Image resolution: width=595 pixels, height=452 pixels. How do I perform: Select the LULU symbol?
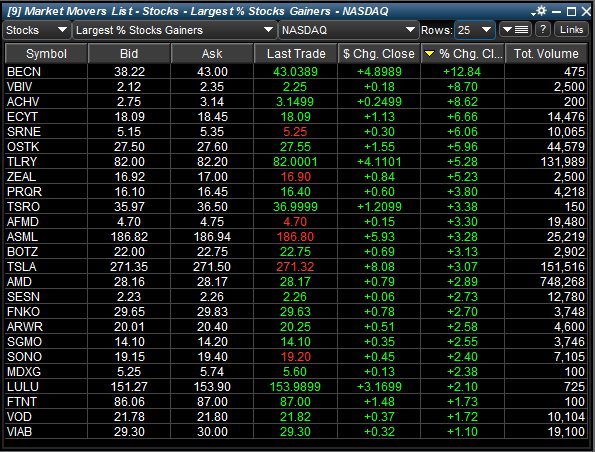(x=22, y=387)
